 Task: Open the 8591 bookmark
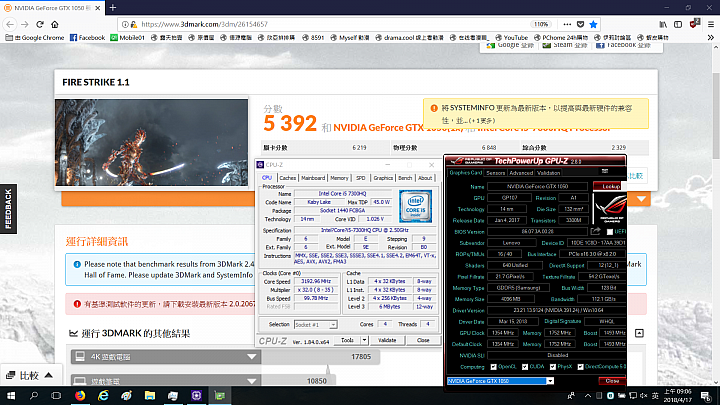313,38
